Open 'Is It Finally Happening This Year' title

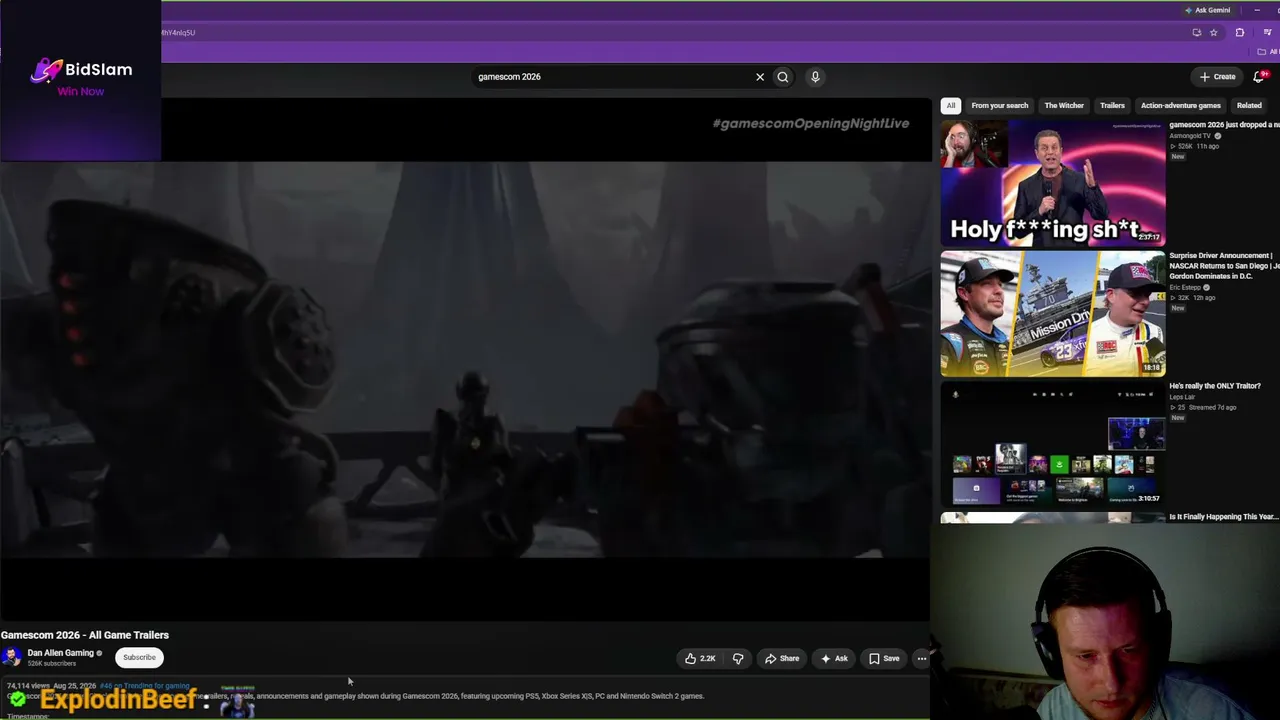coord(1223,517)
